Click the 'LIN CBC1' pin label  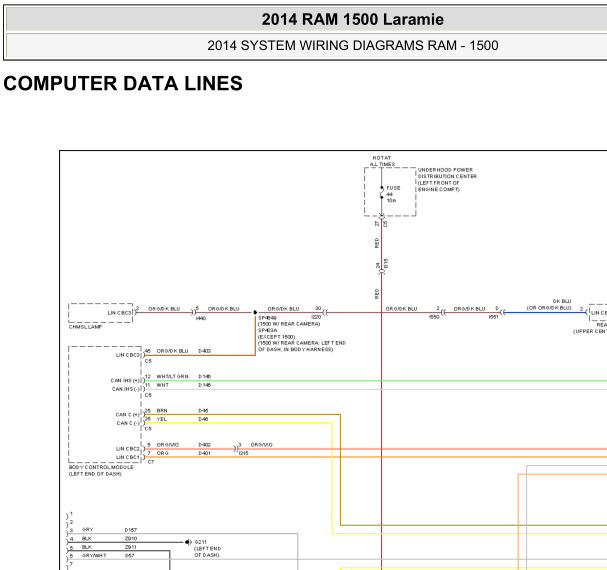128,457
